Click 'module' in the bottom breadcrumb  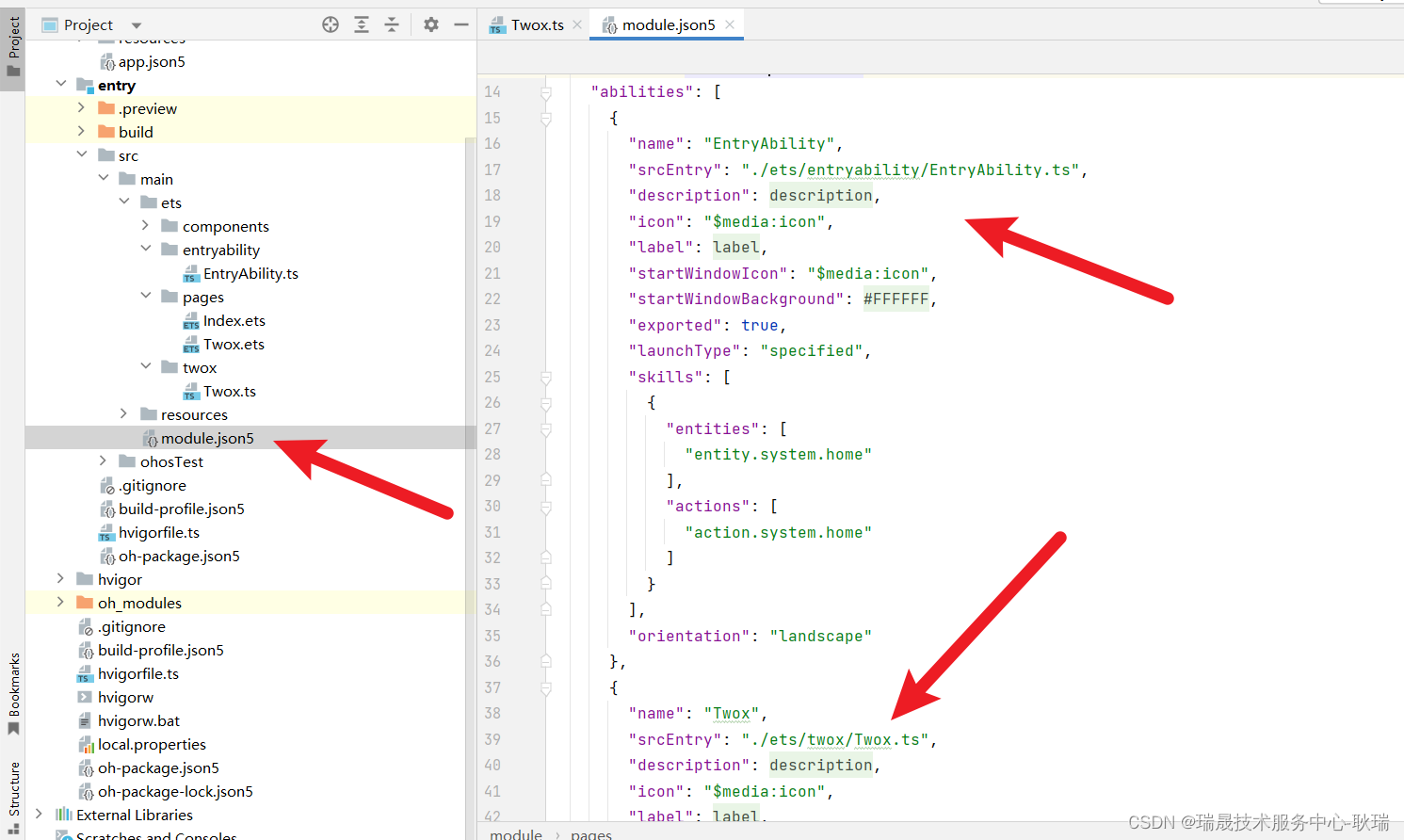pyautogui.click(x=516, y=834)
